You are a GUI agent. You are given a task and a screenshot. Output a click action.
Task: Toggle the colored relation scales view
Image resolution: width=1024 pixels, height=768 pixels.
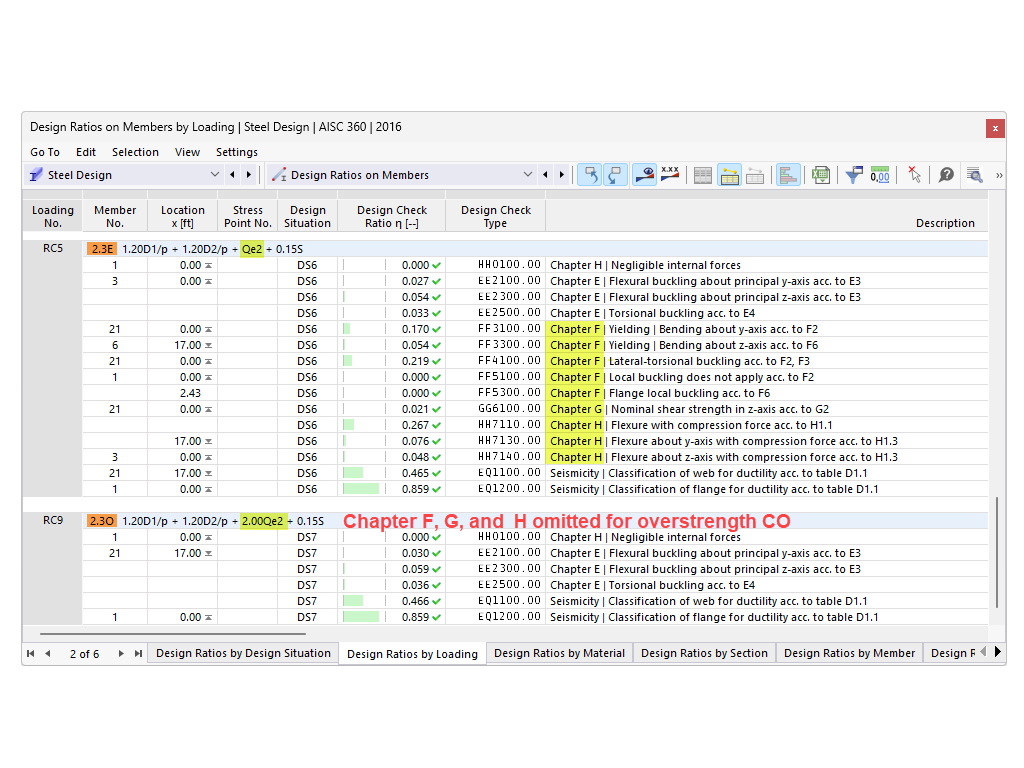click(788, 174)
